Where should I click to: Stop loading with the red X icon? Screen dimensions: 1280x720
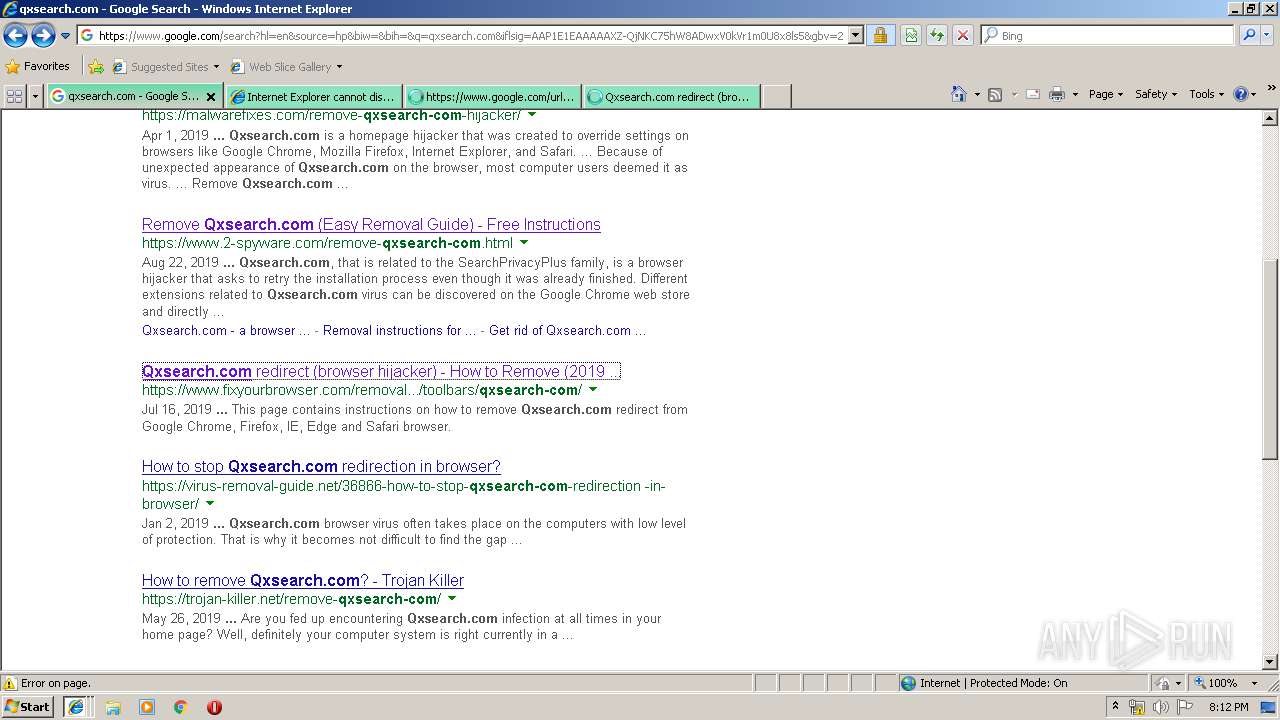tap(962, 36)
